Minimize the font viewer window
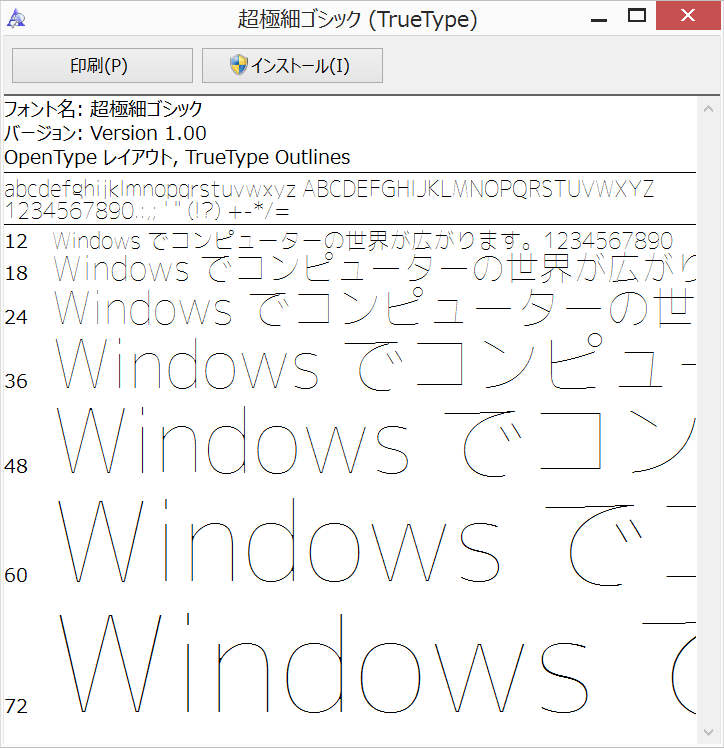724x748 pixels. click(x=597, y=17)
